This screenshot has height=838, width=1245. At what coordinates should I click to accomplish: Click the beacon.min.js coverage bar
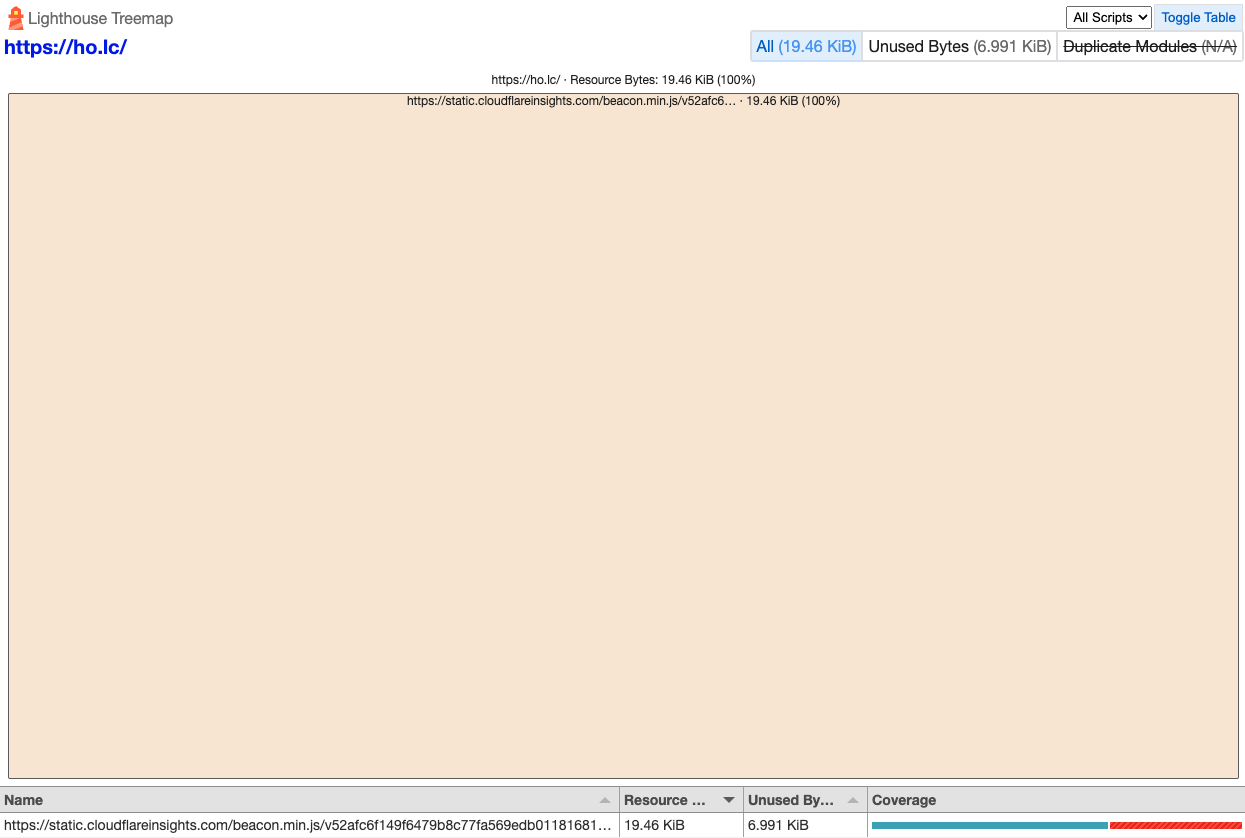click(1055, 825)
